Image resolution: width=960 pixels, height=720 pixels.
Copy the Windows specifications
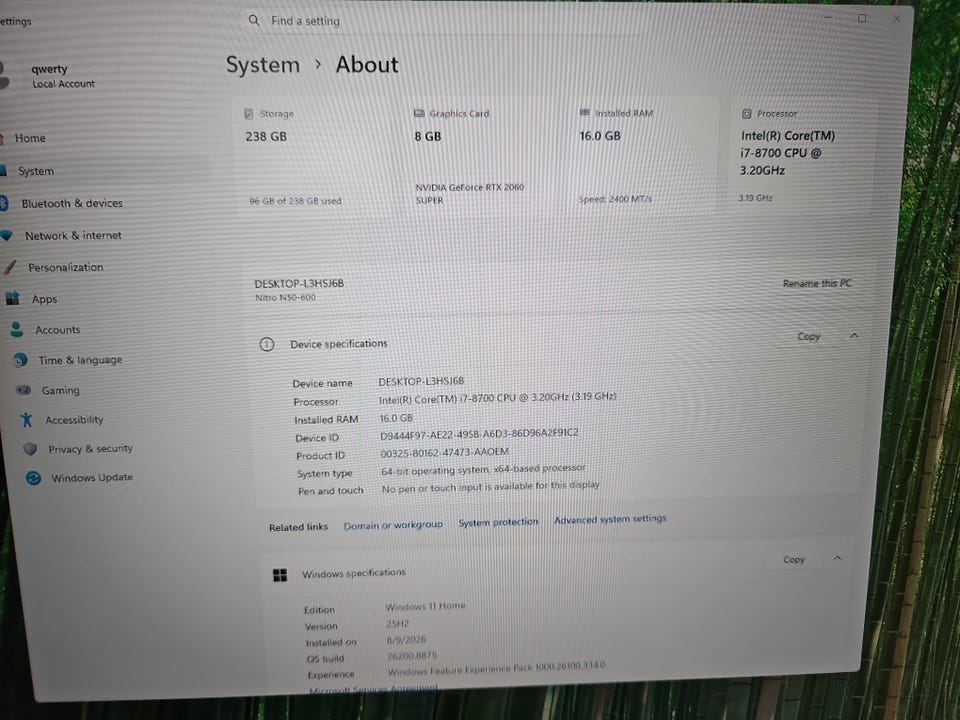click(x=793, y=560)
